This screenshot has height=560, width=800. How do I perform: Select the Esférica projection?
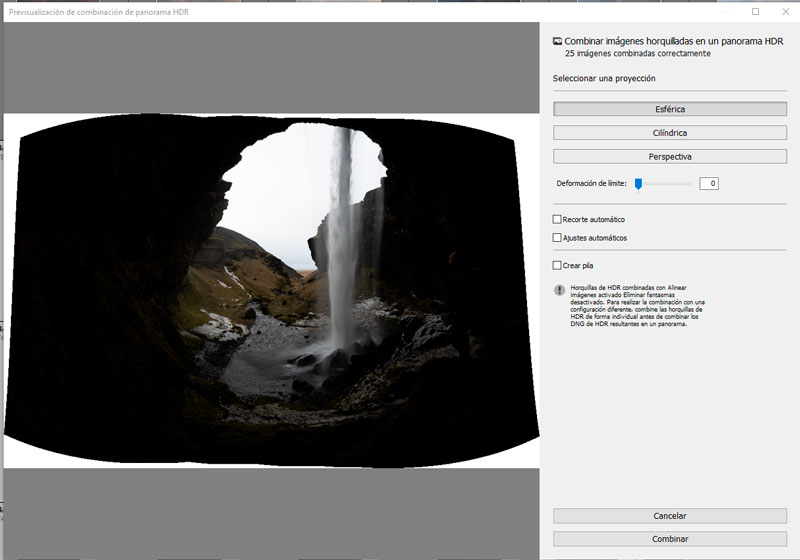click(x=669, y=109)
